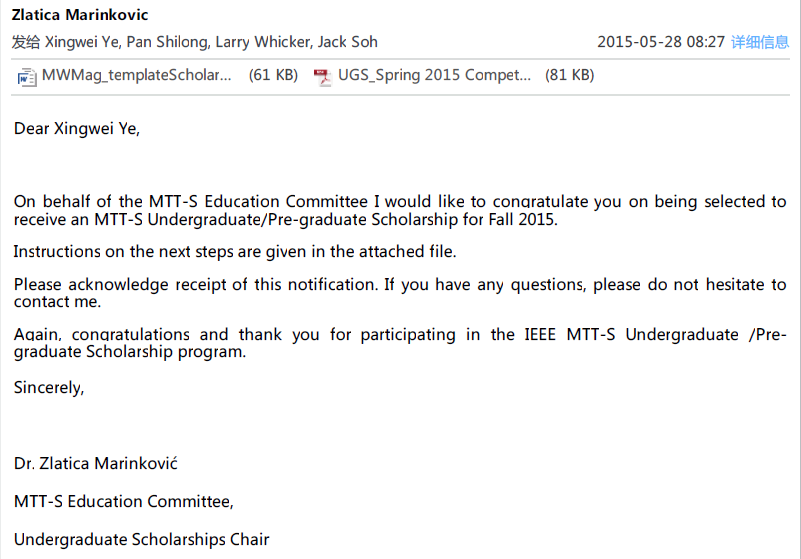Open the PDF attachment icon
801x559 pixels.
pyautogui.click(x=322, y=76)
